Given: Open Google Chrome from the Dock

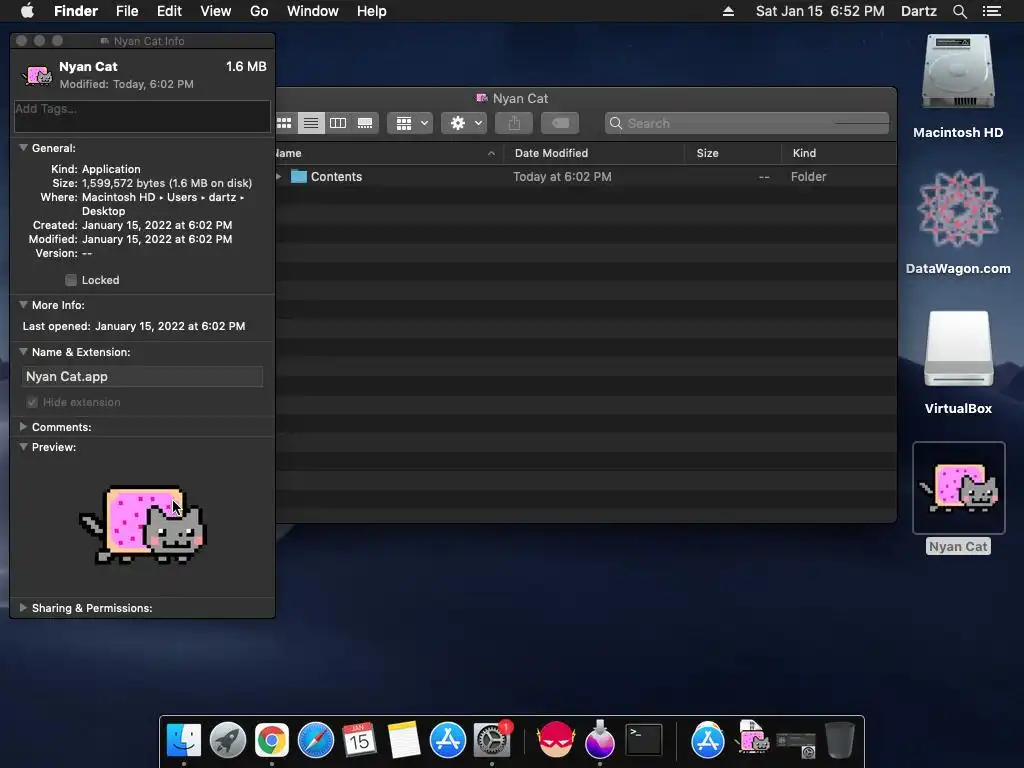Looking at the screenshot, I should click(272, 740).
